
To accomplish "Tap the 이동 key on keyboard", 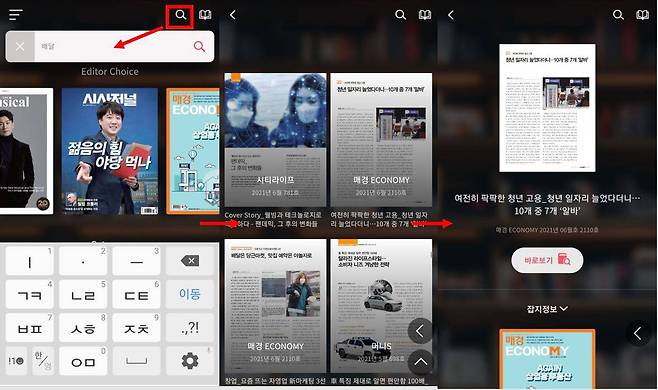I will click(x=190, y=294).
